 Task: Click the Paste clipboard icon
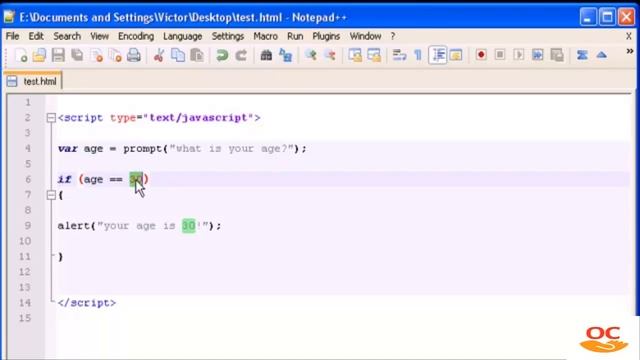[x=197, y=55]
